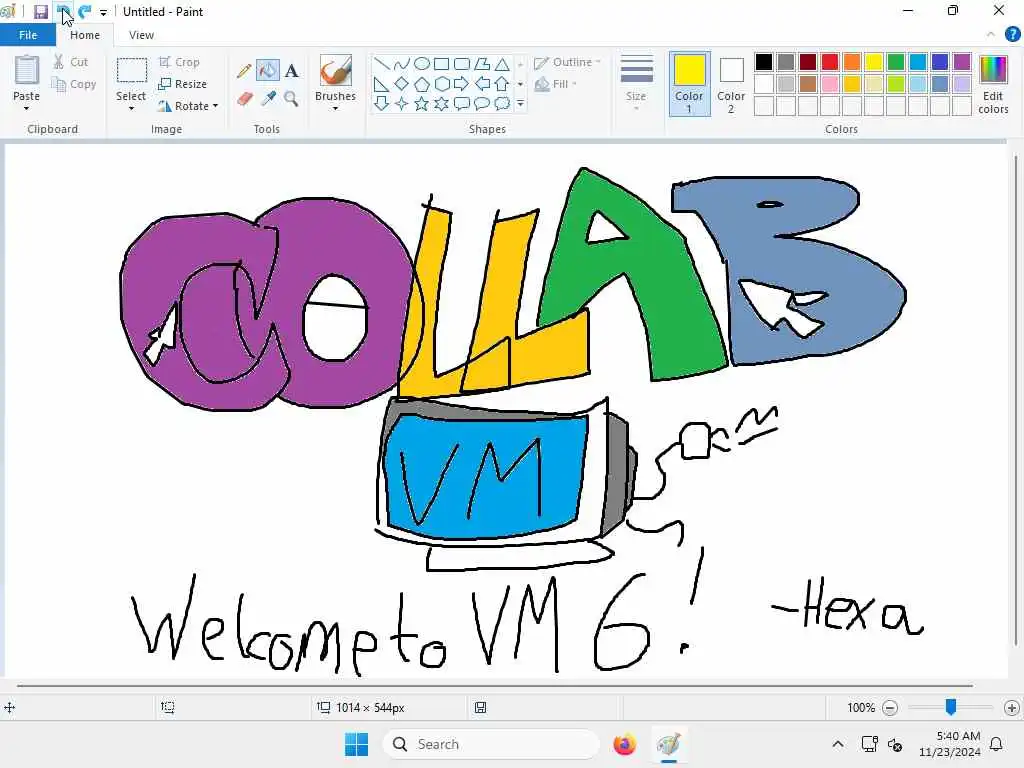Open Paint help question mark icon

[1012, 35]
